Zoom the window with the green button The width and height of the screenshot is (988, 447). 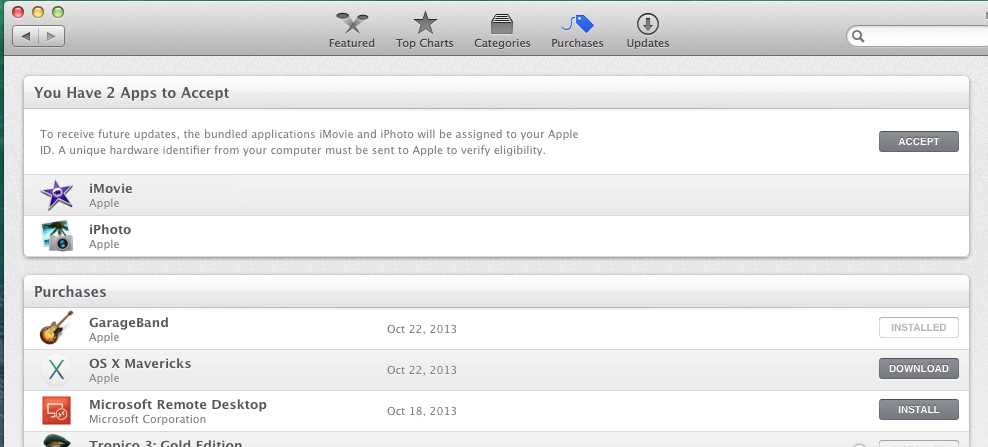coord(58,12)
